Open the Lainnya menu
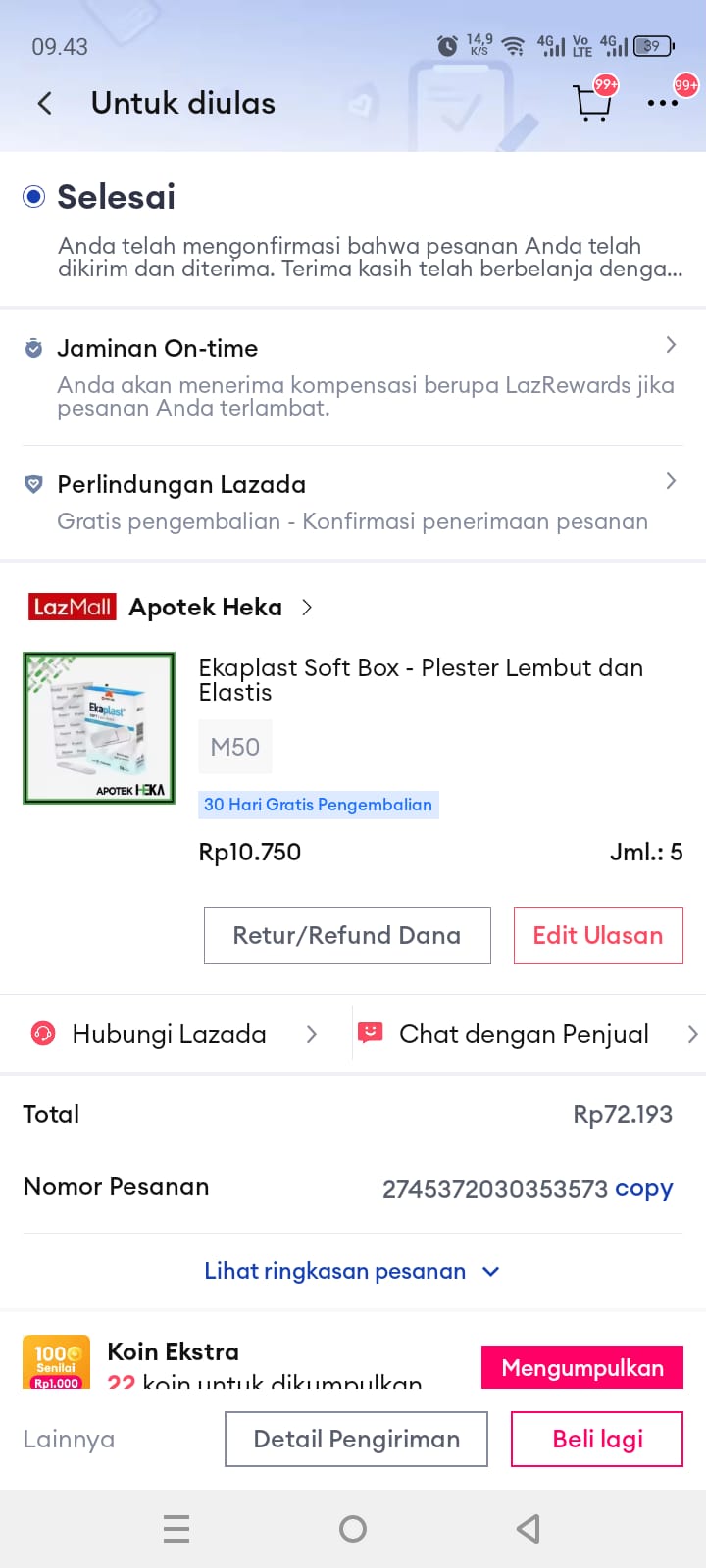Viewport: 706px width, 1568px height. 69,1439
